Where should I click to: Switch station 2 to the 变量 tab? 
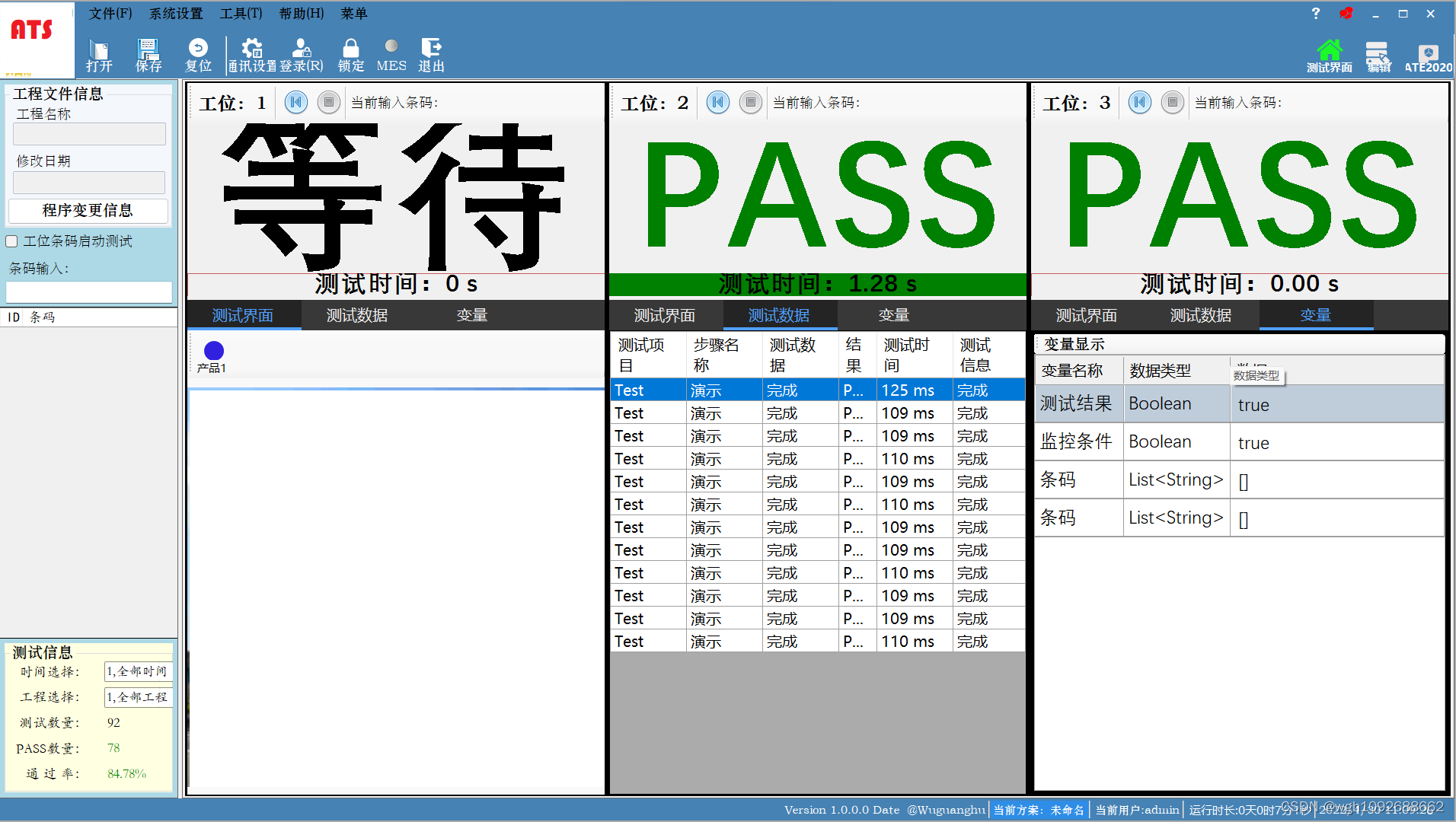(x=892, y=314)
